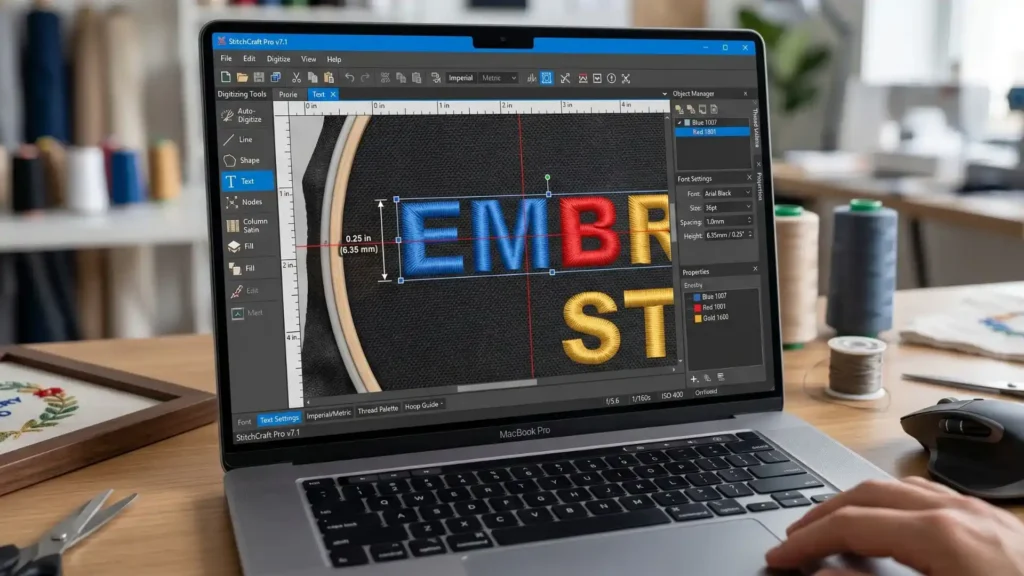Add a thread color with plus icon
The height and width of the screenshot is (576, 1024).
point(694,379)
